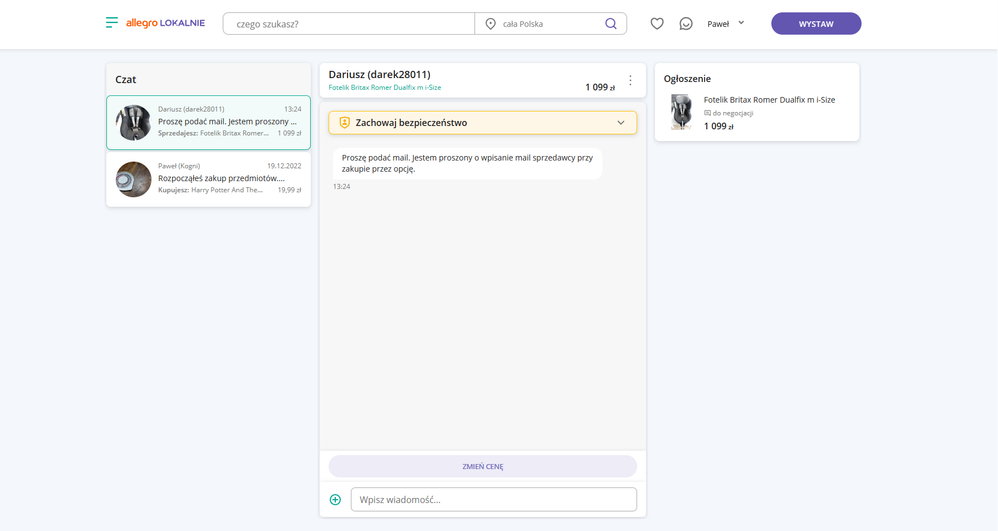998x531 pixels.
Task: Open the Fotelik Britax Romer listing title in Ogłoszenie
Action: click(x=769, y=99)
